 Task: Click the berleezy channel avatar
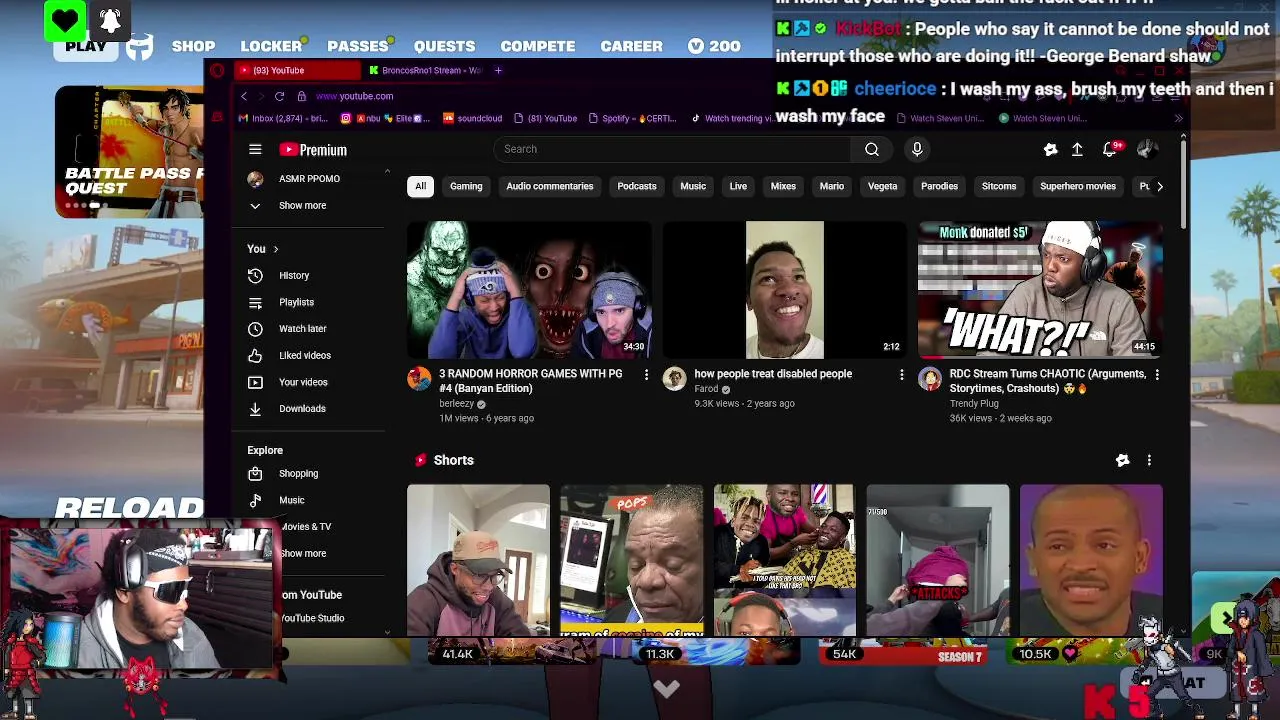419,379
